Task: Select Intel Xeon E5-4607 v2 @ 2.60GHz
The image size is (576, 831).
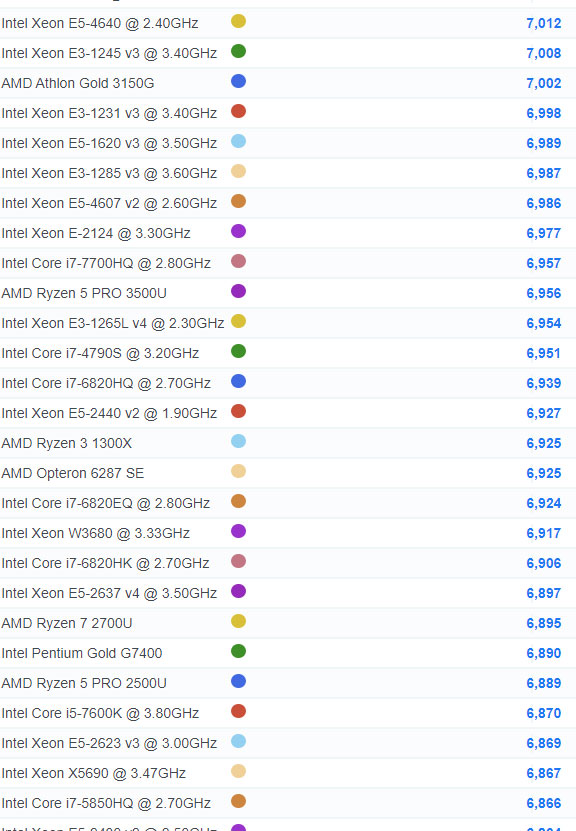Action: pyautogui.click(x=109, y=204)
